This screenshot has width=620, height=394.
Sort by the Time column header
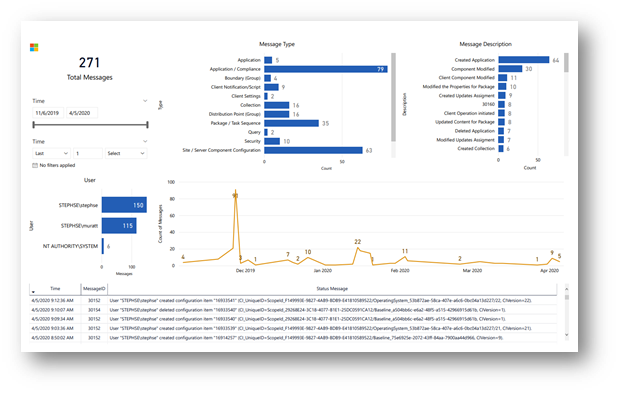pos(55,288)
